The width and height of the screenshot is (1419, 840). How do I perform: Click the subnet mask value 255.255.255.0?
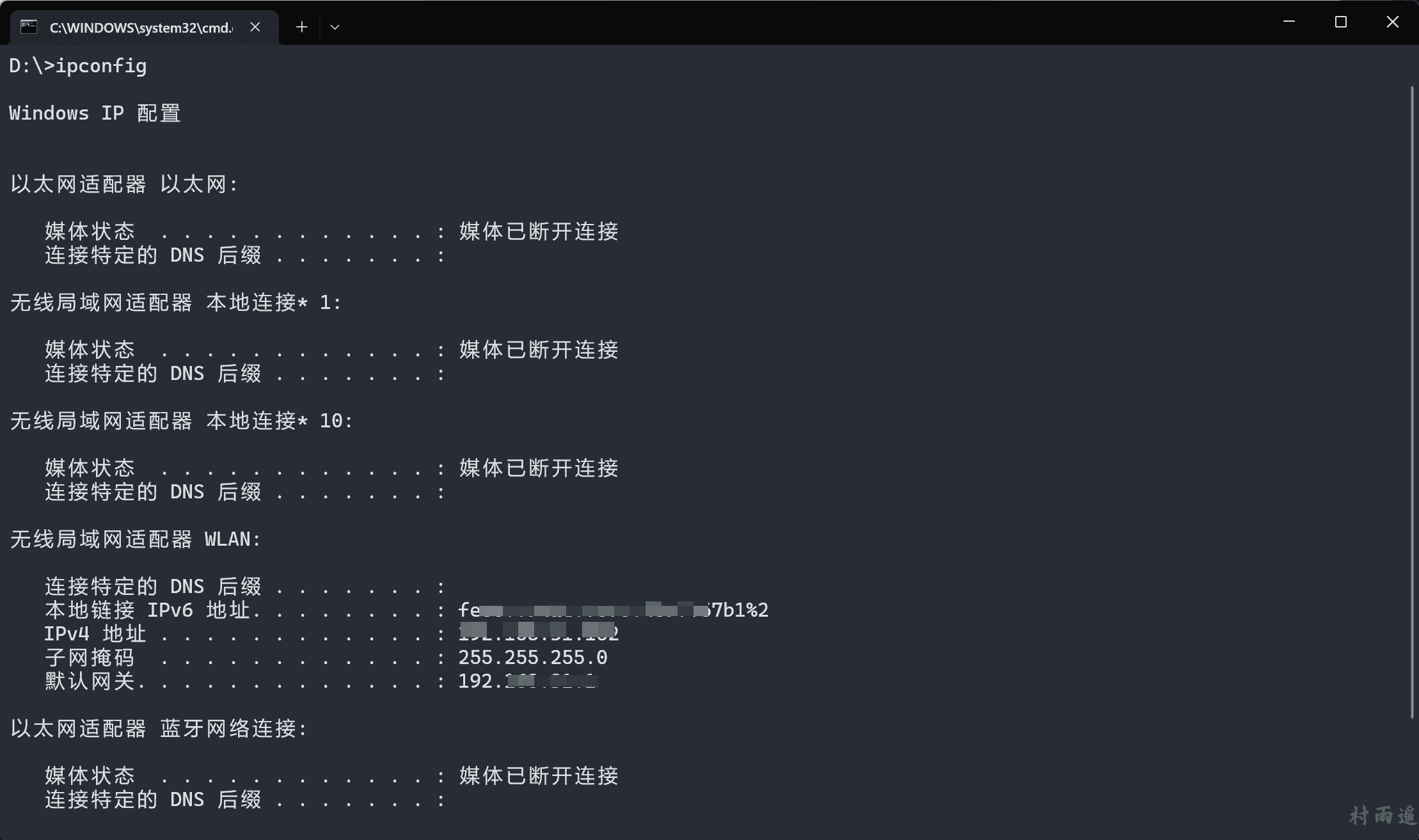[x=532, y=658]
